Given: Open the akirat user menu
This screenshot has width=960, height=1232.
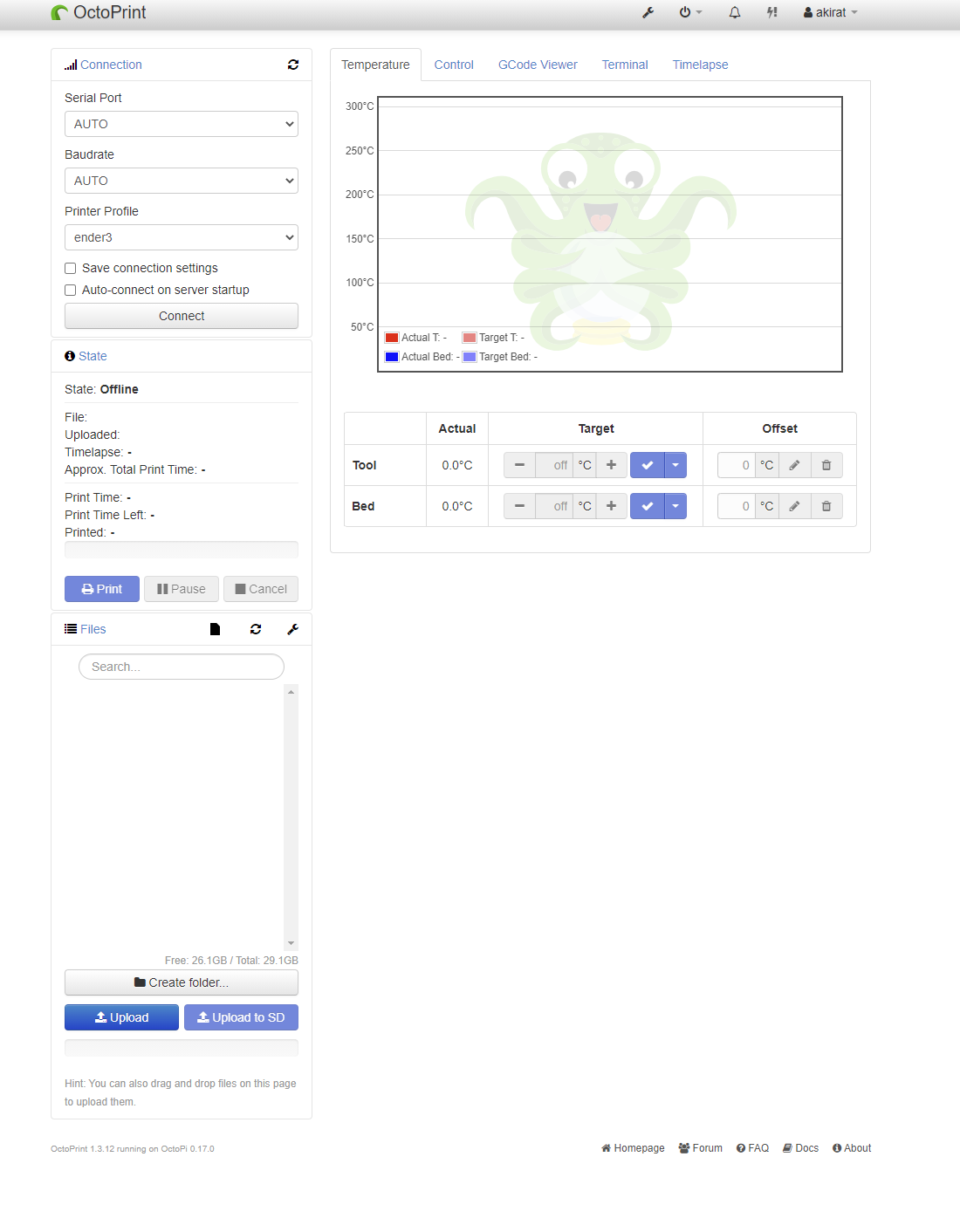Looking at the screenshot, I should [831, 12].
